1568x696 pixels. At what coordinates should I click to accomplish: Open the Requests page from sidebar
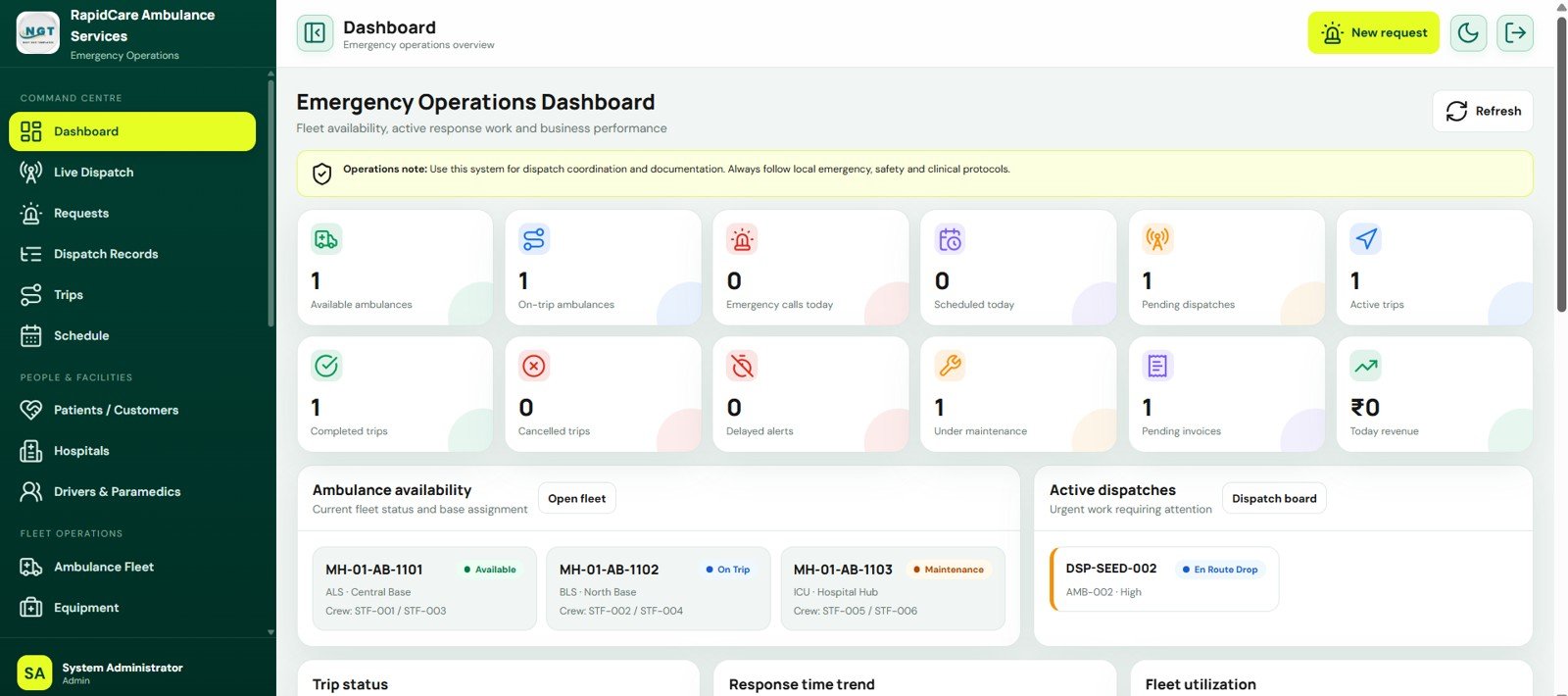[132, 213]
